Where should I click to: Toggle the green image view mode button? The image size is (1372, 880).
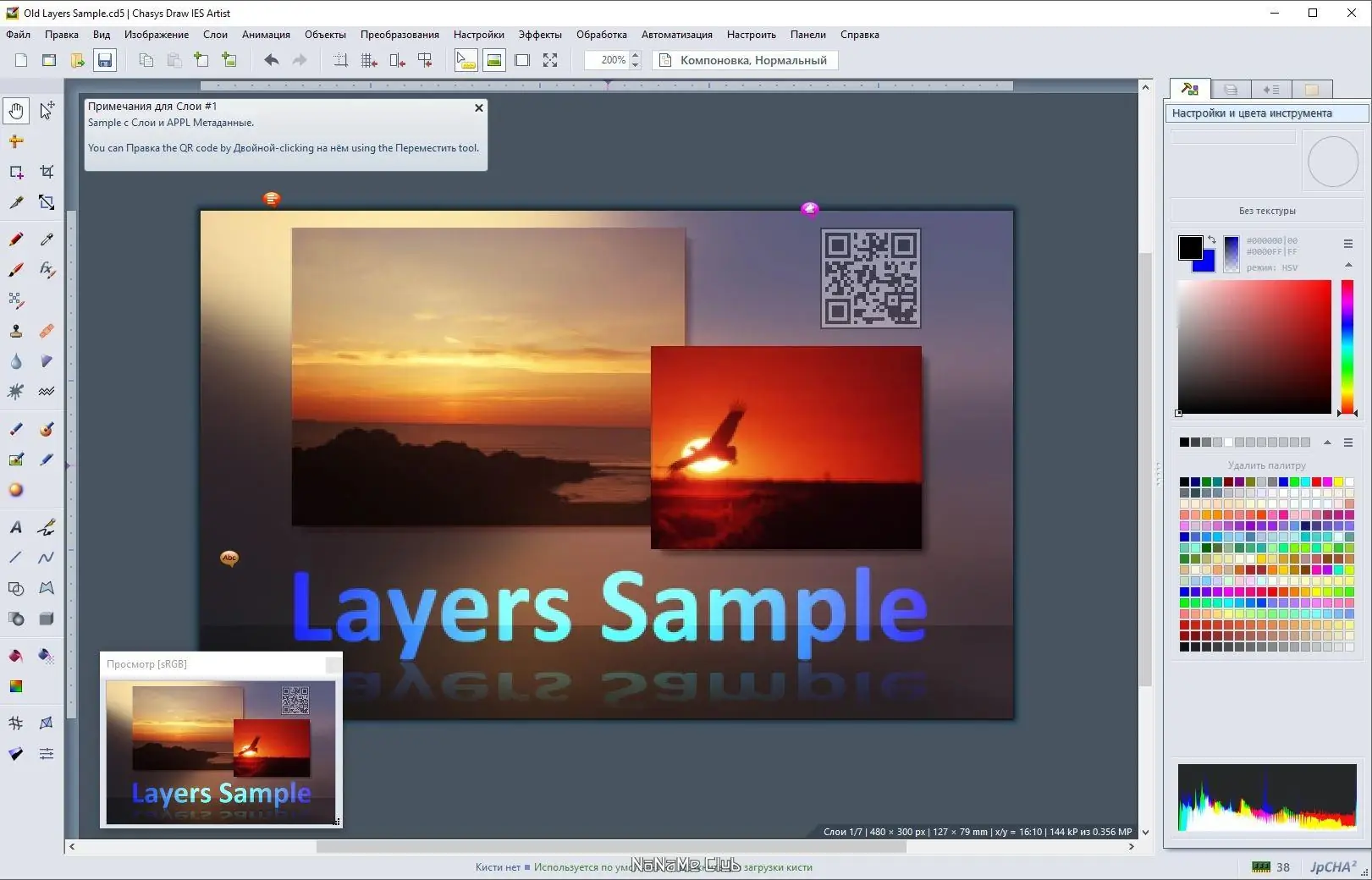[494, 60]
